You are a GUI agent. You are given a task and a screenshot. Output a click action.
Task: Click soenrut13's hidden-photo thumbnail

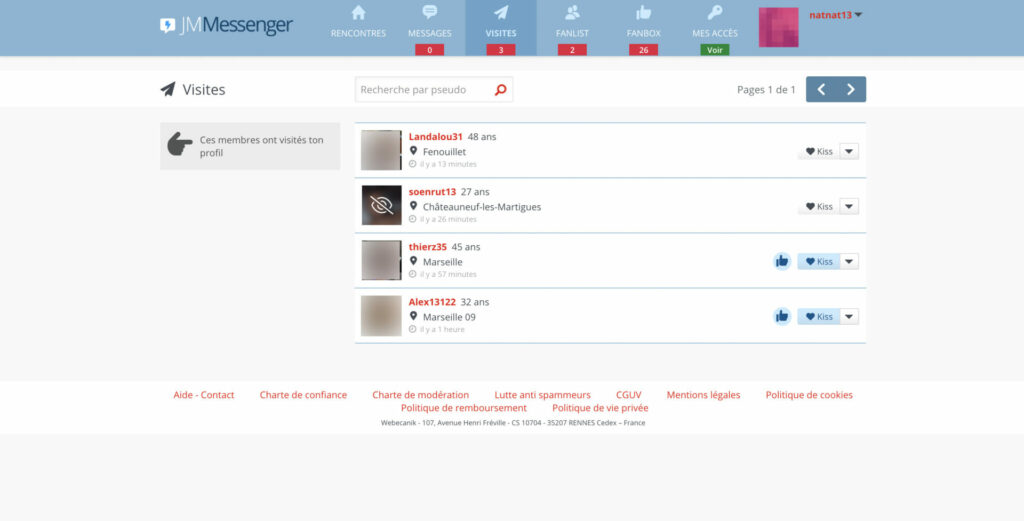coord(381,205)
